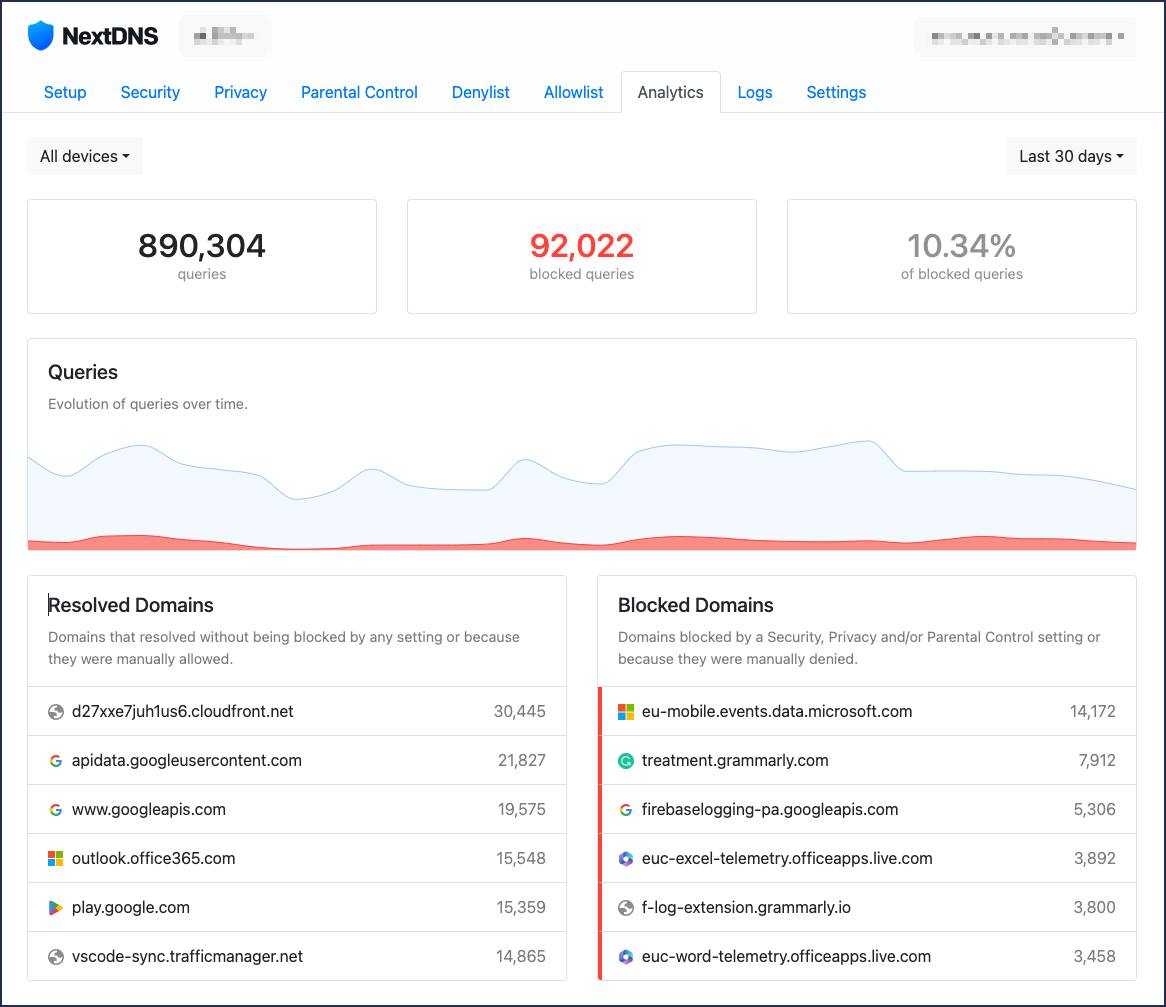Viewport: 1166px width, 1007px height.
Task: Click the Microsoft icon beside outlook.office365.com
Action: [x=56, y=859]
